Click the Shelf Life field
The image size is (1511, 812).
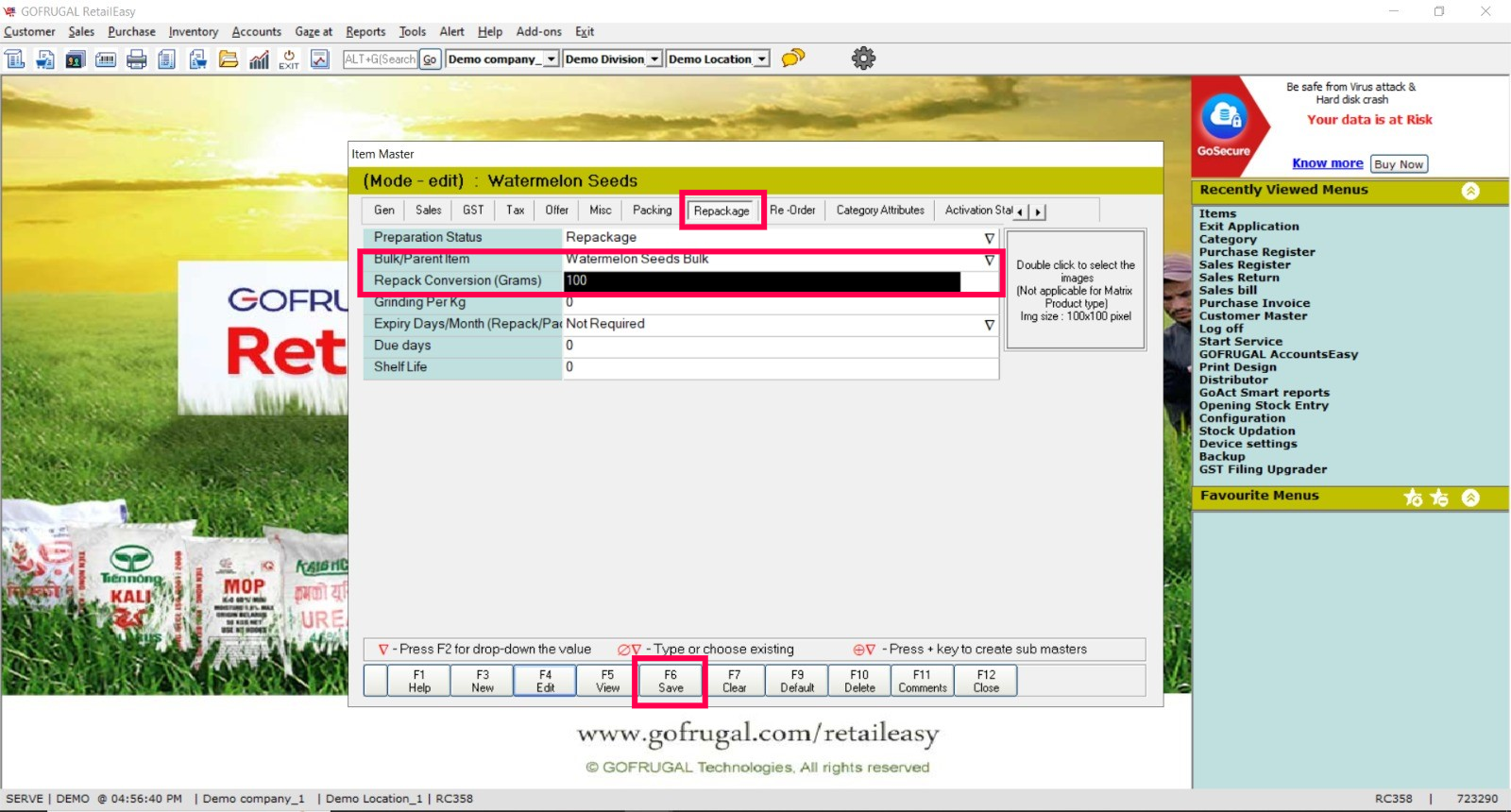pos(780,368)
